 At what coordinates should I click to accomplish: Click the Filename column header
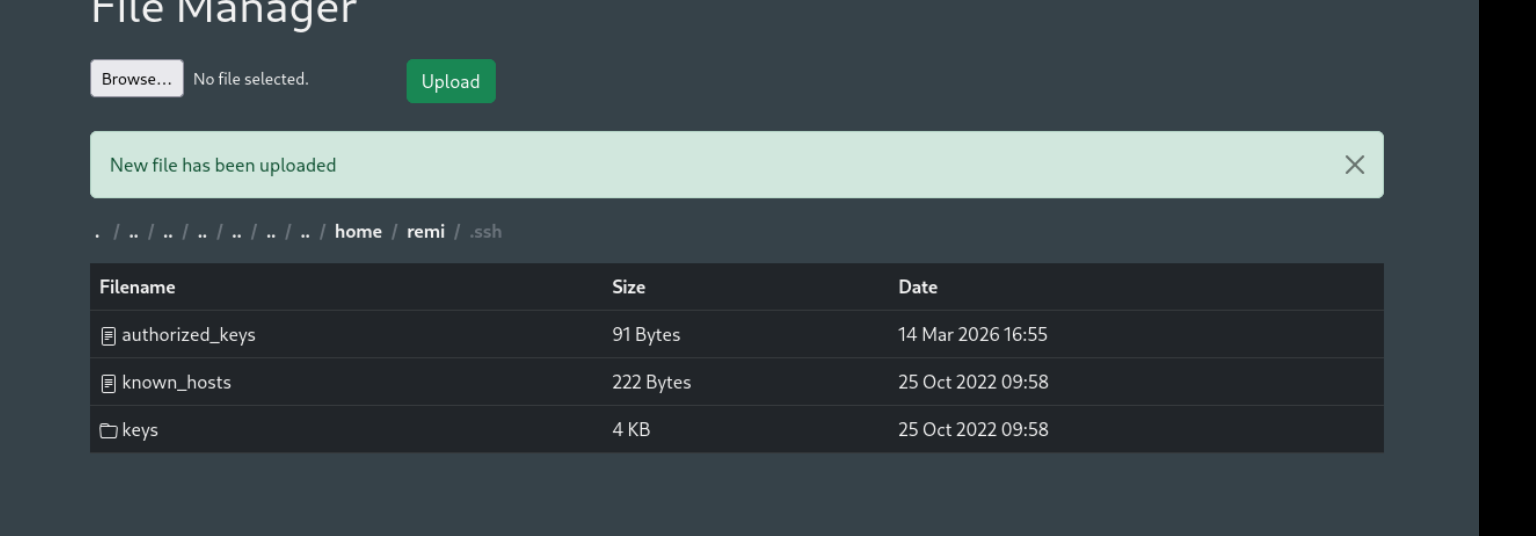point(137,287)
